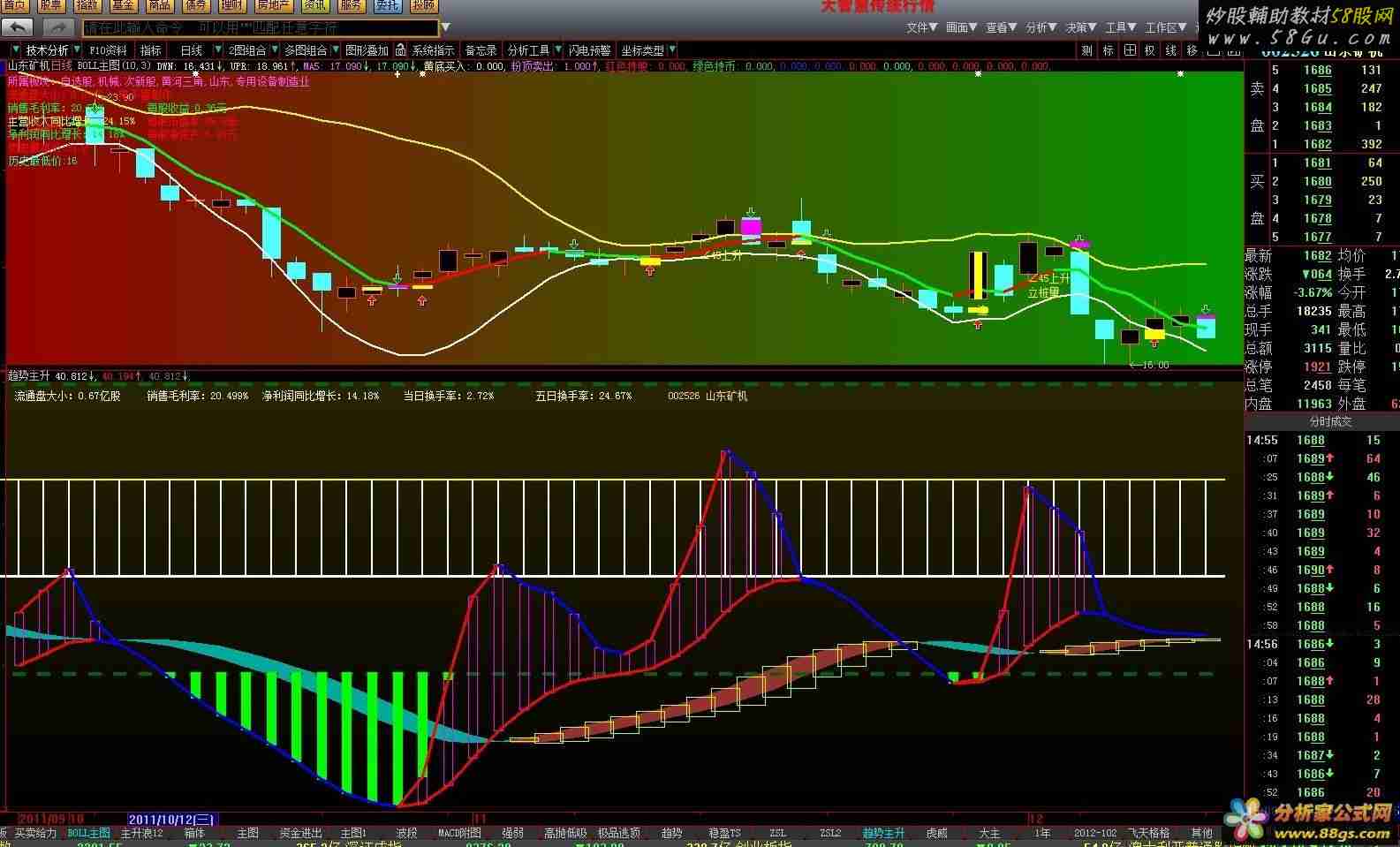Switch to the BOLL主图 indicator tab

coord(89,833)
